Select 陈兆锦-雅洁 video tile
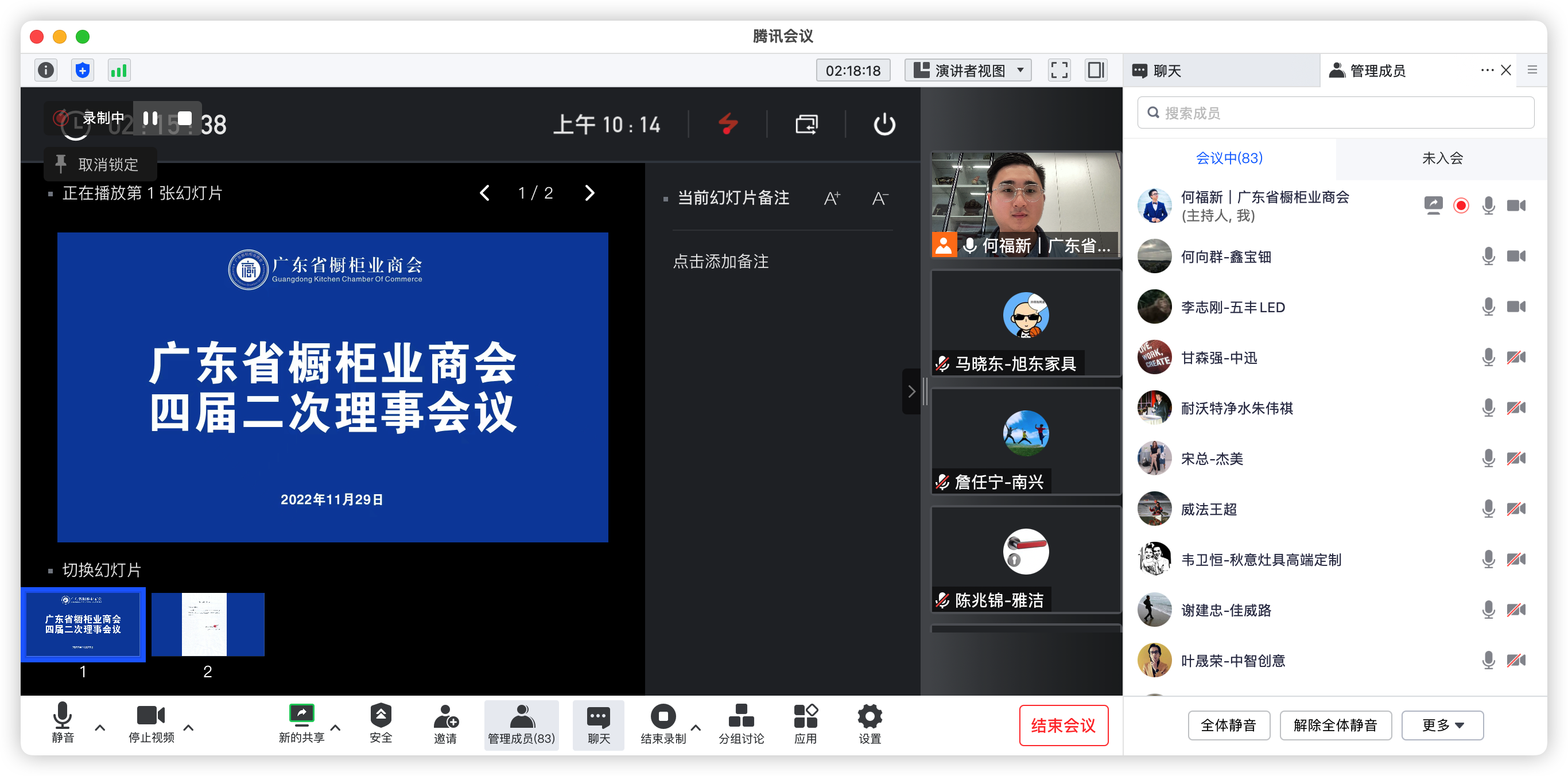Viewport: 1568px width, 776px height. 1026,560
